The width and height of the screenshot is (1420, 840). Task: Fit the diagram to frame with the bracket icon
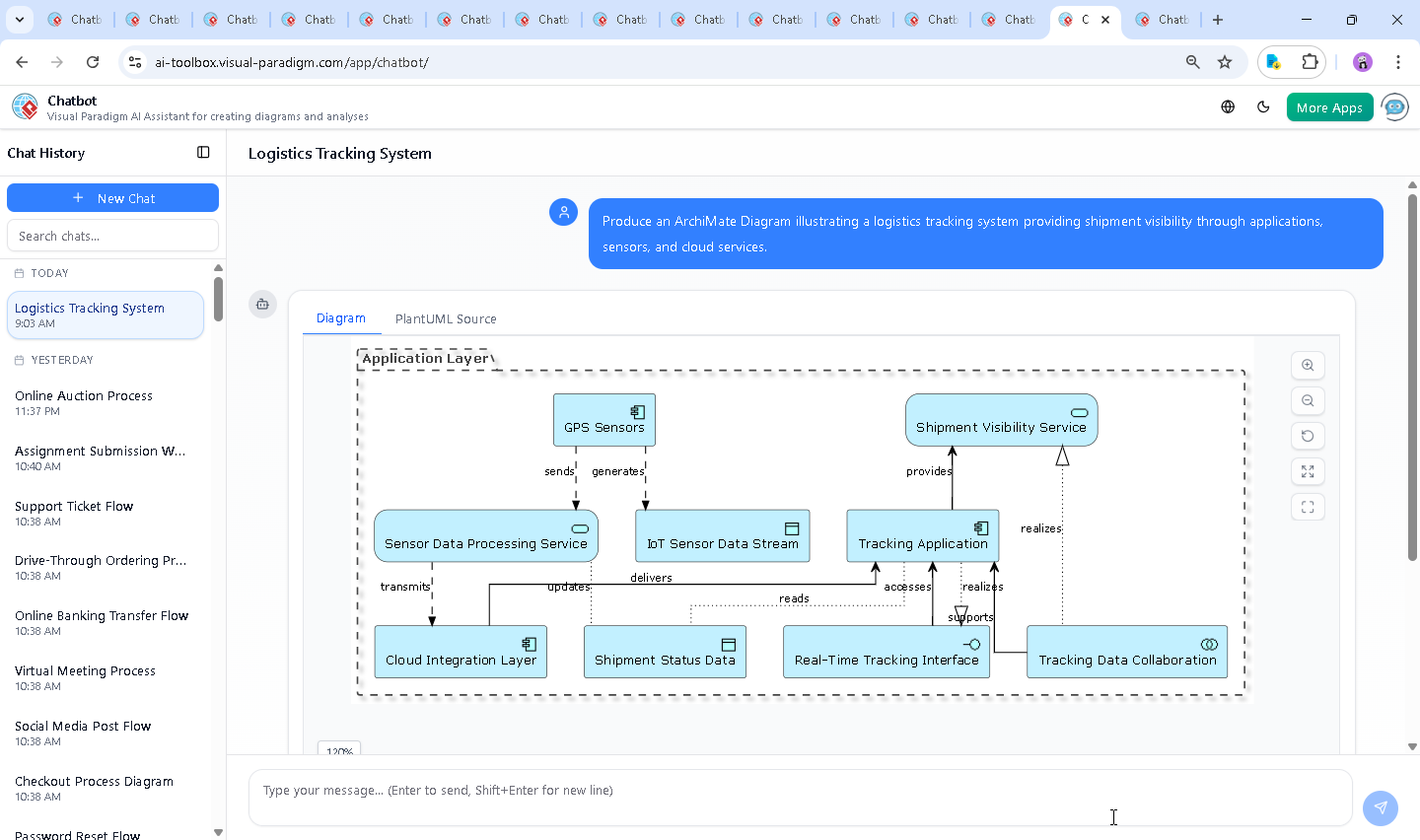[x=1308, y=507]
